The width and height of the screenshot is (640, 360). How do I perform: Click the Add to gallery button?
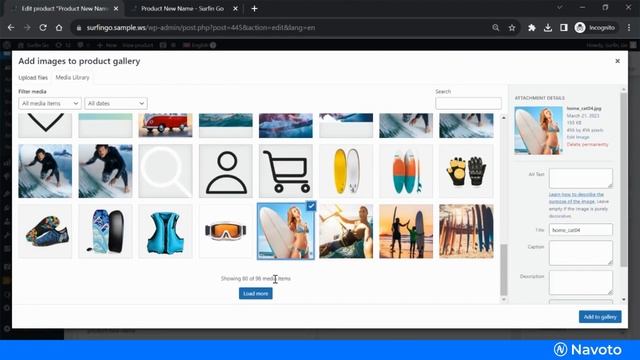pos(600,317)
